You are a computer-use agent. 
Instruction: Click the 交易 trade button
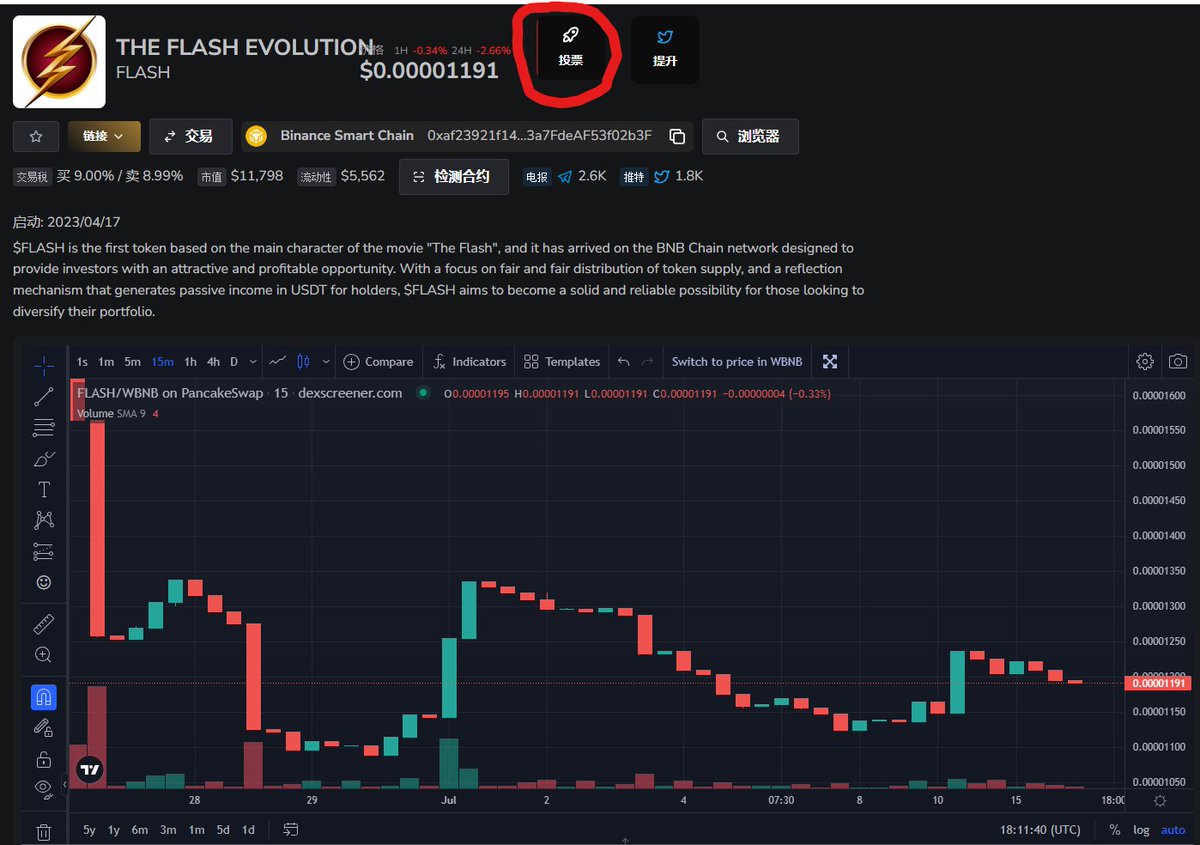point(191,137)
